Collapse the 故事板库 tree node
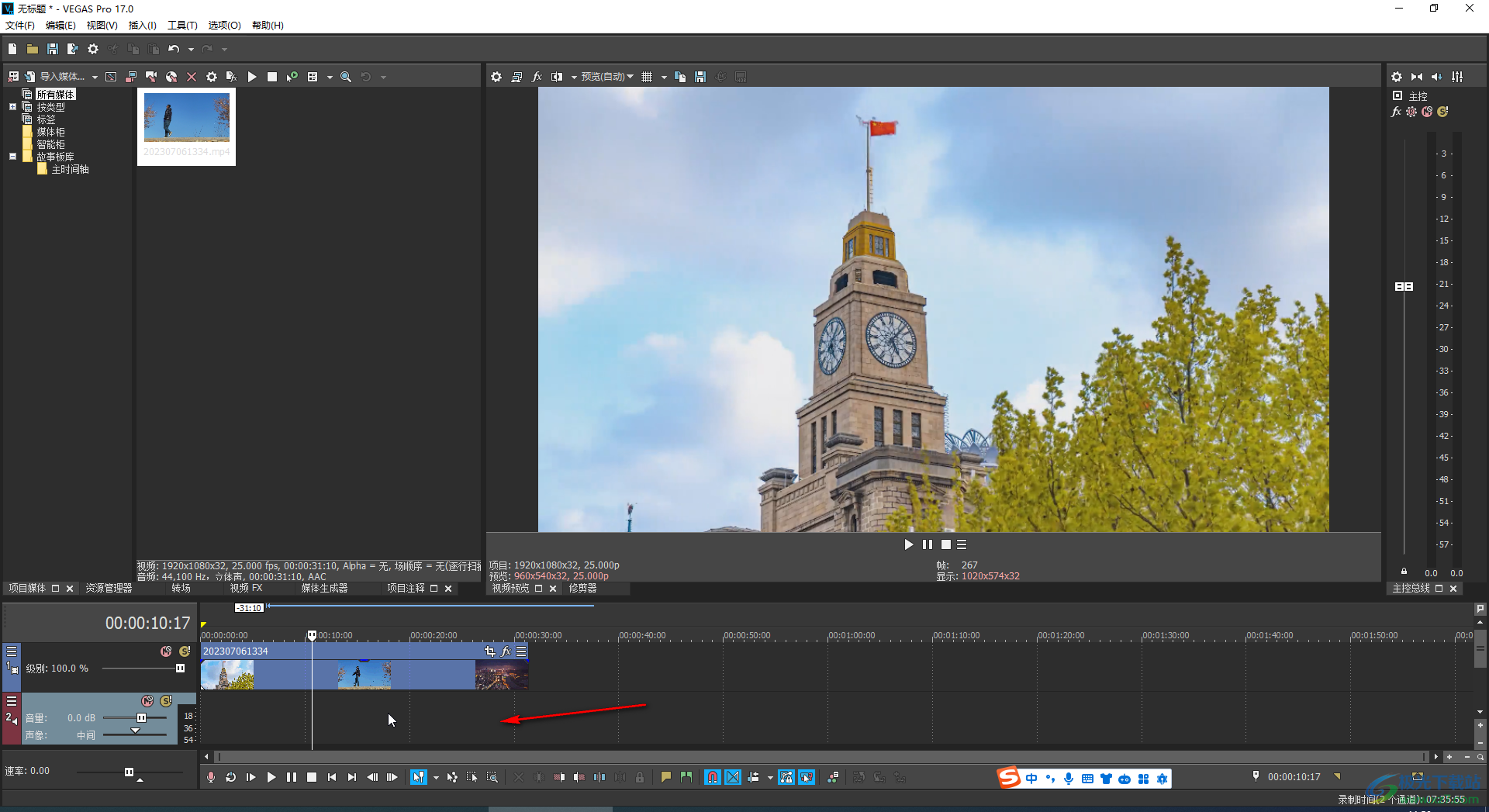Screen dimensions: 1489x812 12,157
